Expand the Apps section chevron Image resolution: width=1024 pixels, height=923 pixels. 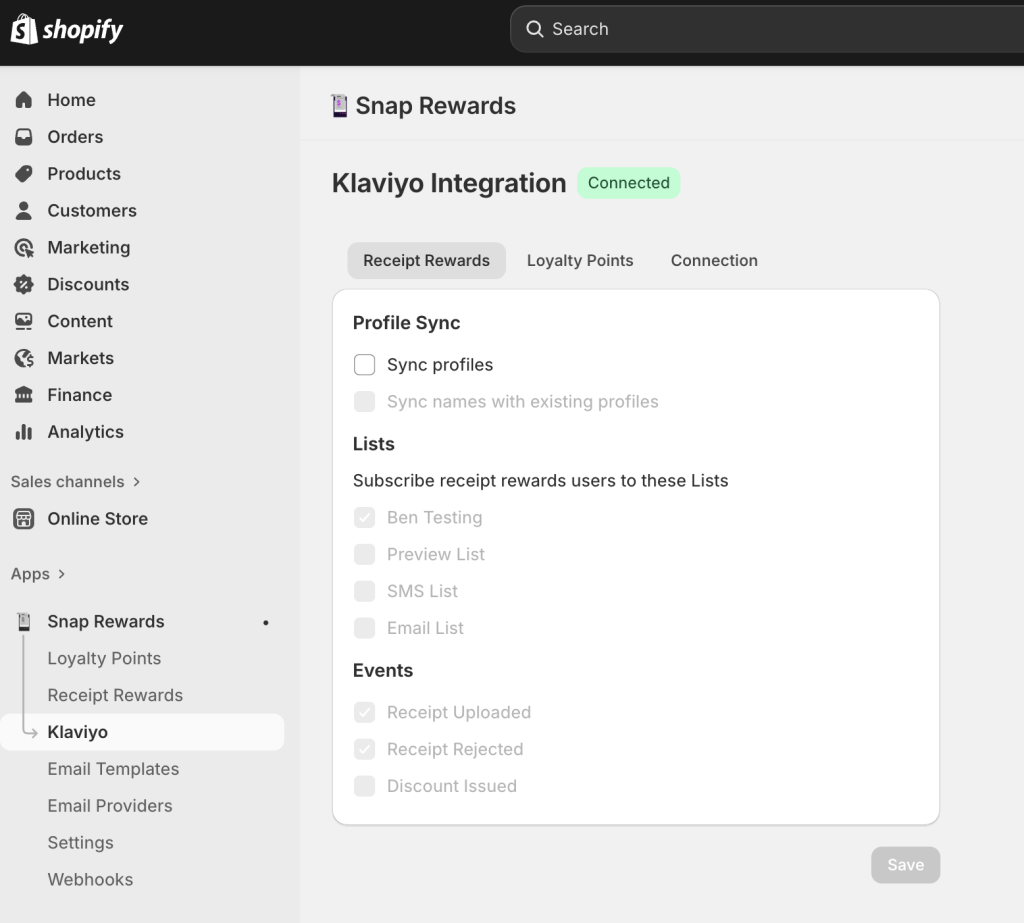point(62,574)
